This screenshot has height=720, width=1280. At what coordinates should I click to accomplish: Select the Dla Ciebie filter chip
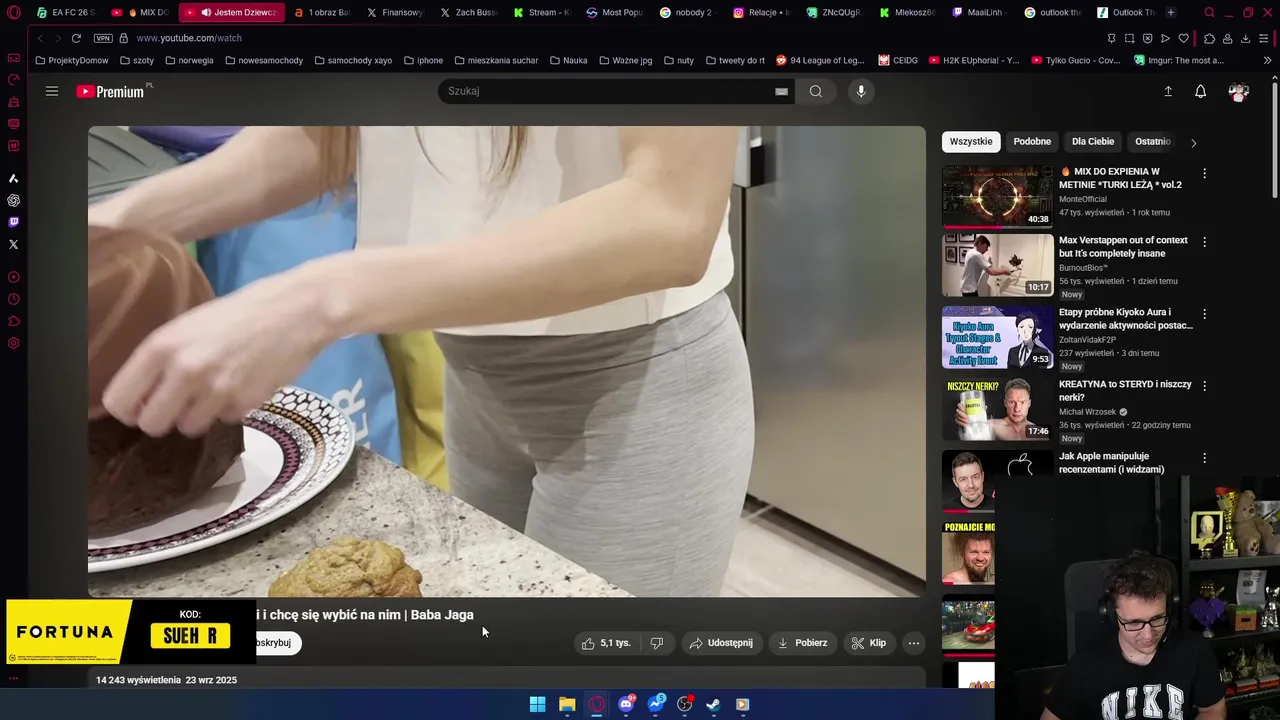1093,141
